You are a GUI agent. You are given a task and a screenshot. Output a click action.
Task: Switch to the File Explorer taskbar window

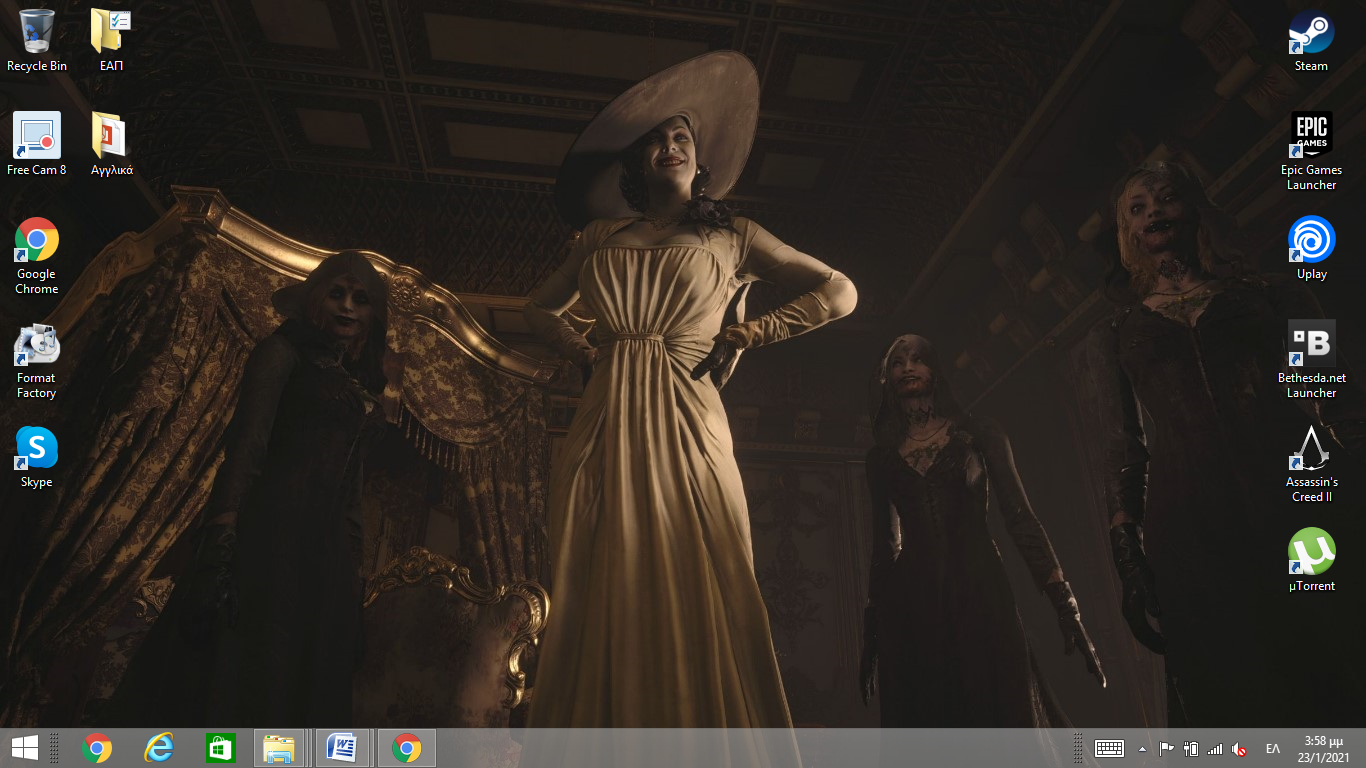(x=279, y=748)
